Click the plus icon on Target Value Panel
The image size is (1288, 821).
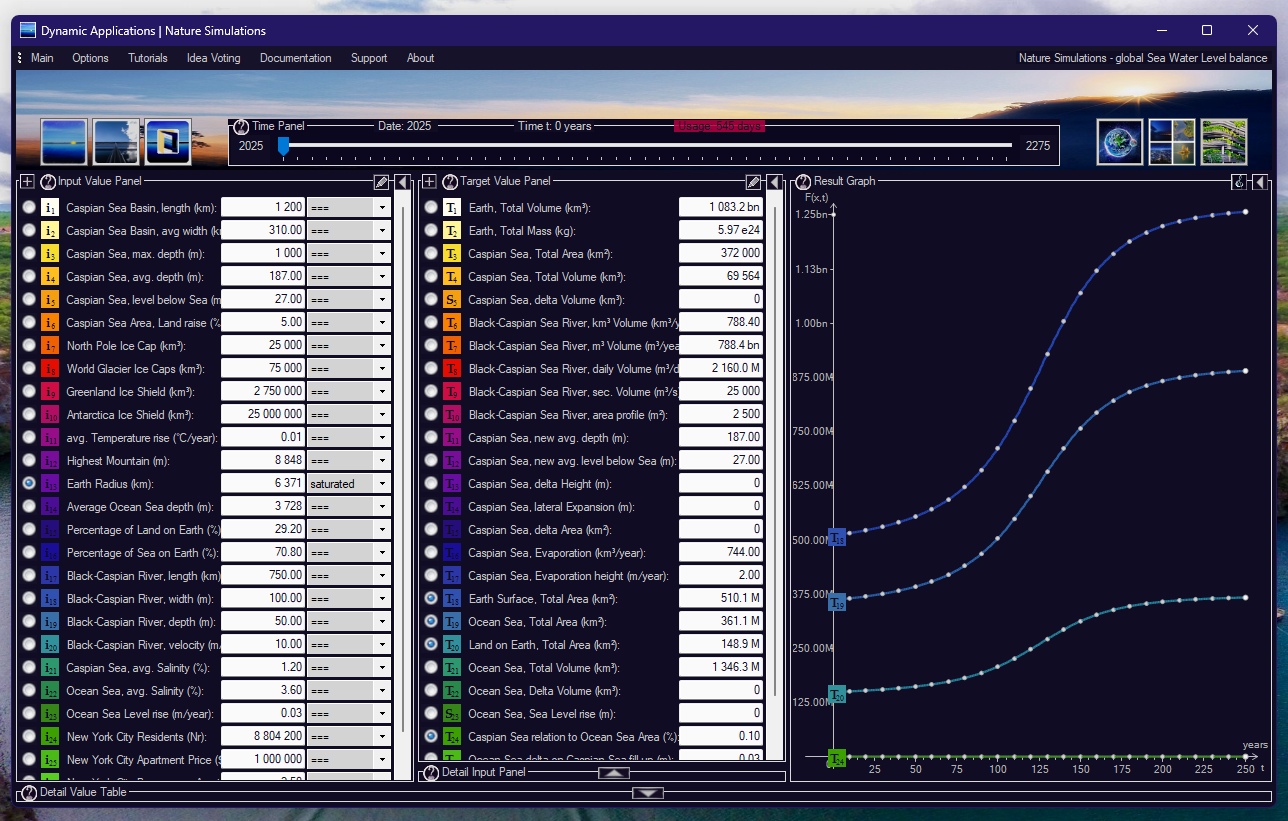[429, 182]
